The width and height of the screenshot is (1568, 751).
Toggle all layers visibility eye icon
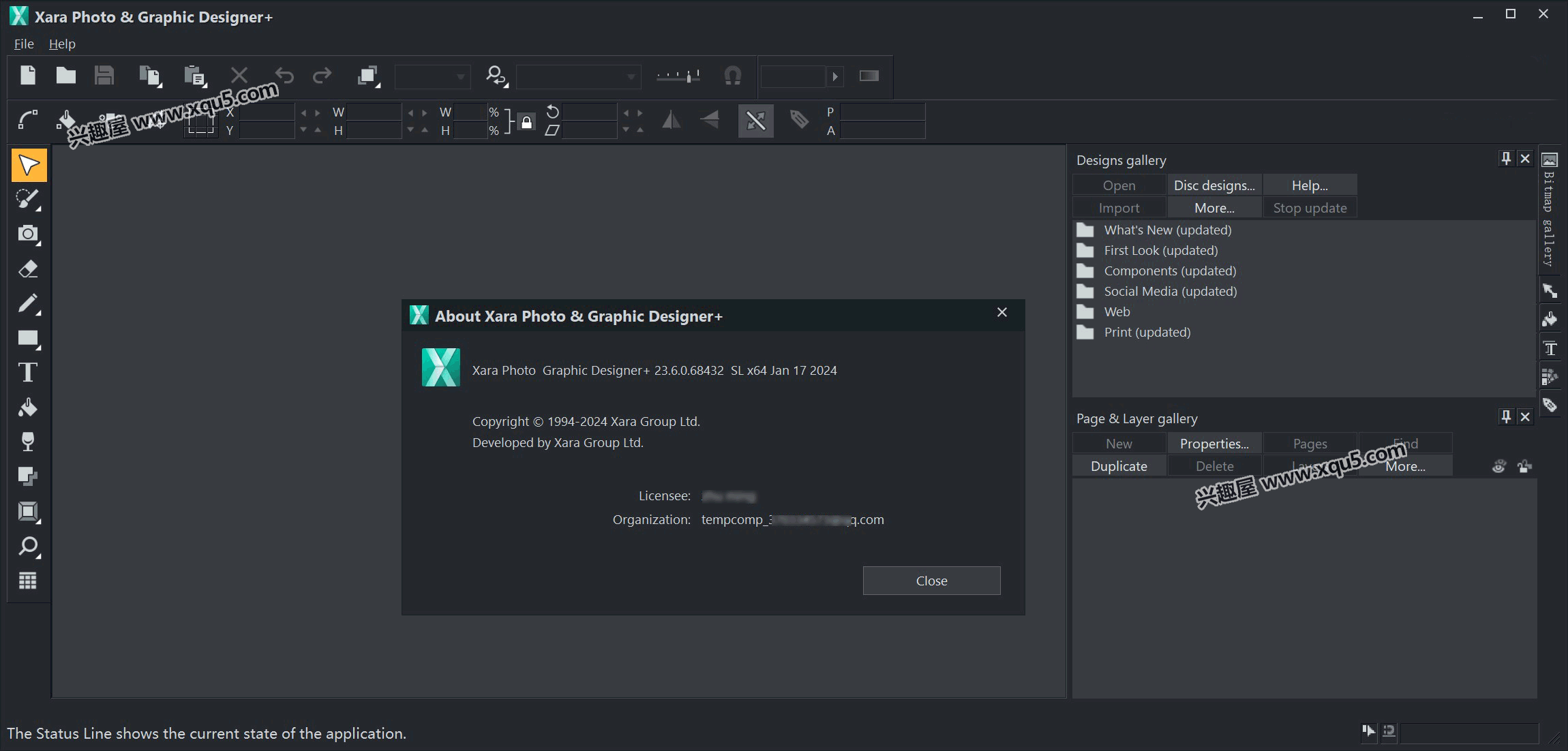[1498, 466]
